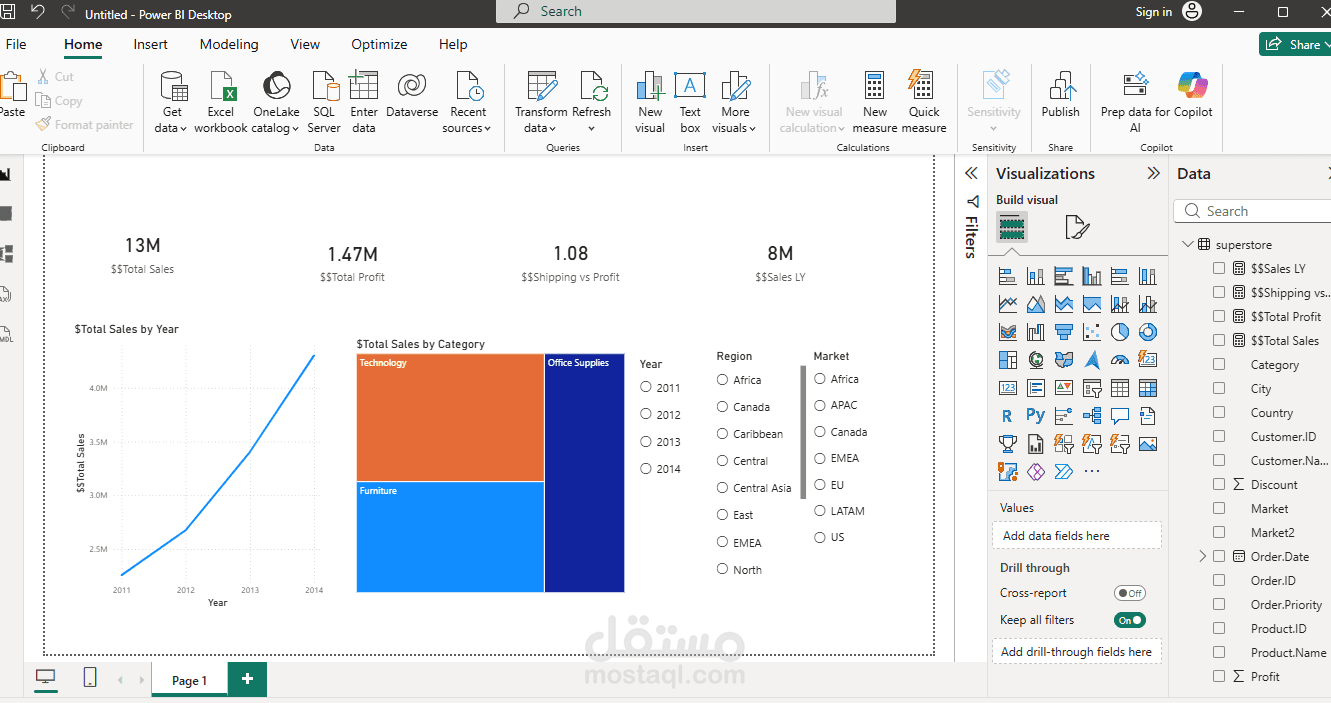Expand the Filters pane chevrons

pyautogui.click(x=971, y=173)
